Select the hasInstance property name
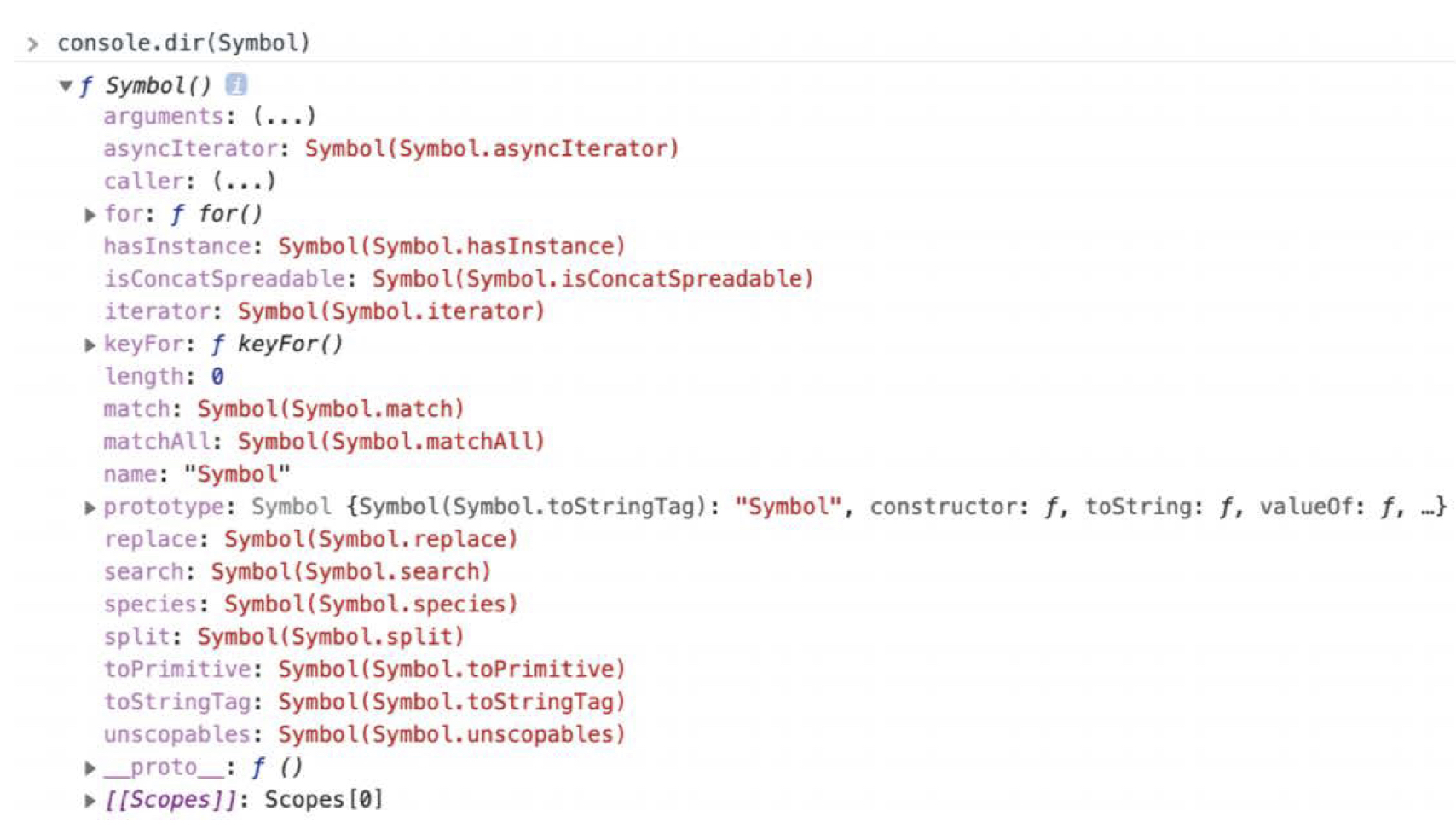The width and height of the screenshot is (1456, 828). click(177, 246)
